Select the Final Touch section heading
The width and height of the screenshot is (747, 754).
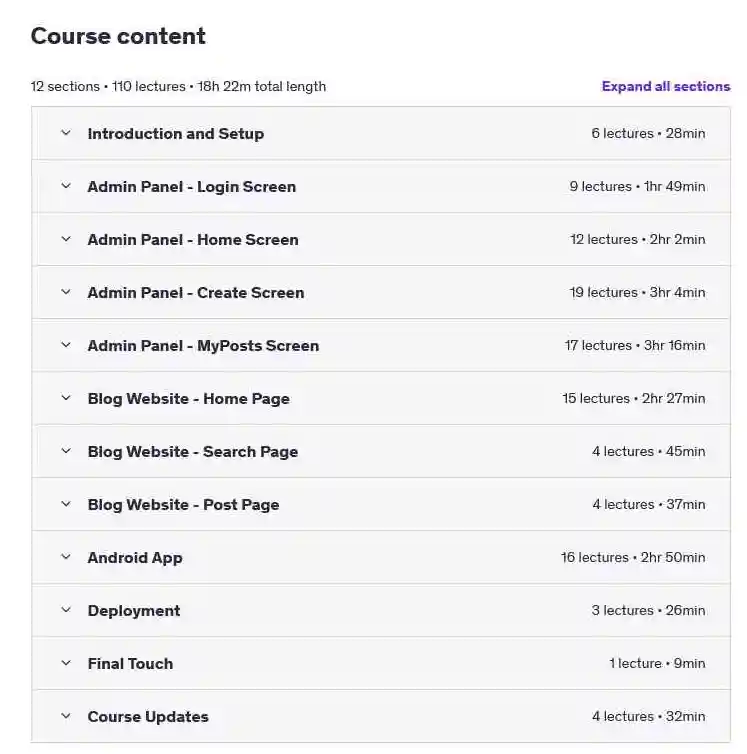click(x=130, y=664)
